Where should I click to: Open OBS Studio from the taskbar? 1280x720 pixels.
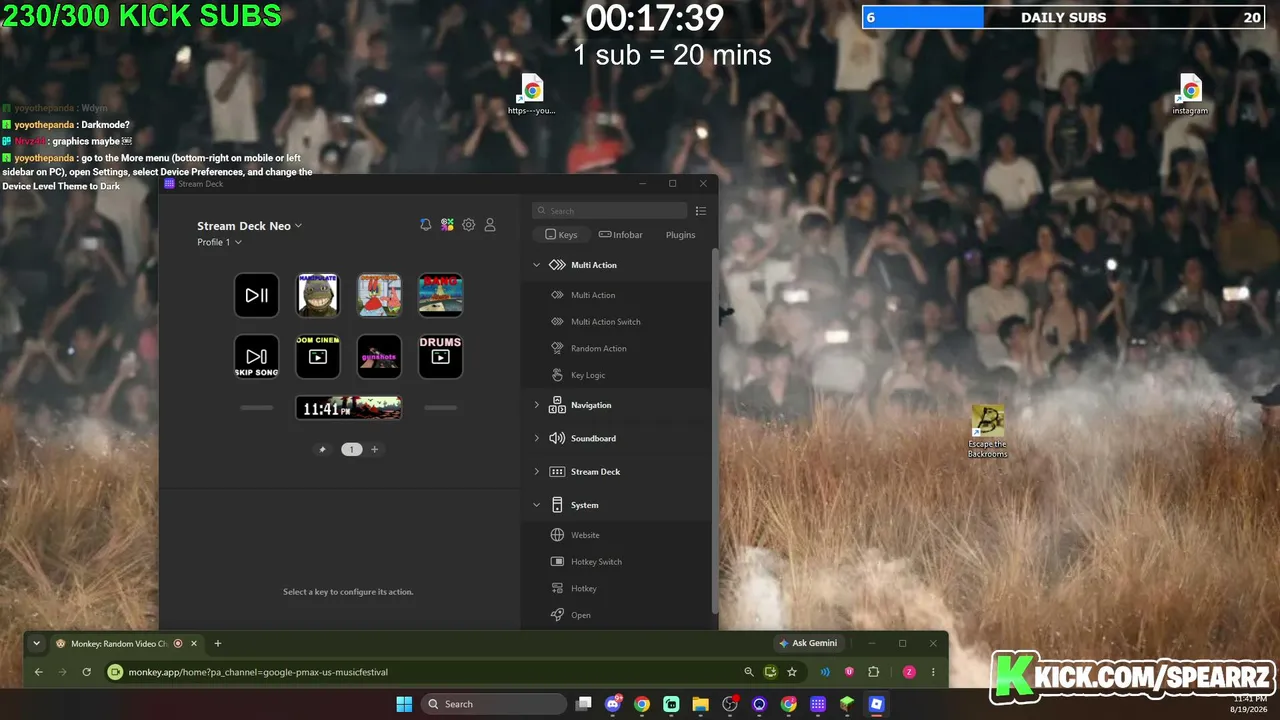coord(730,704)
